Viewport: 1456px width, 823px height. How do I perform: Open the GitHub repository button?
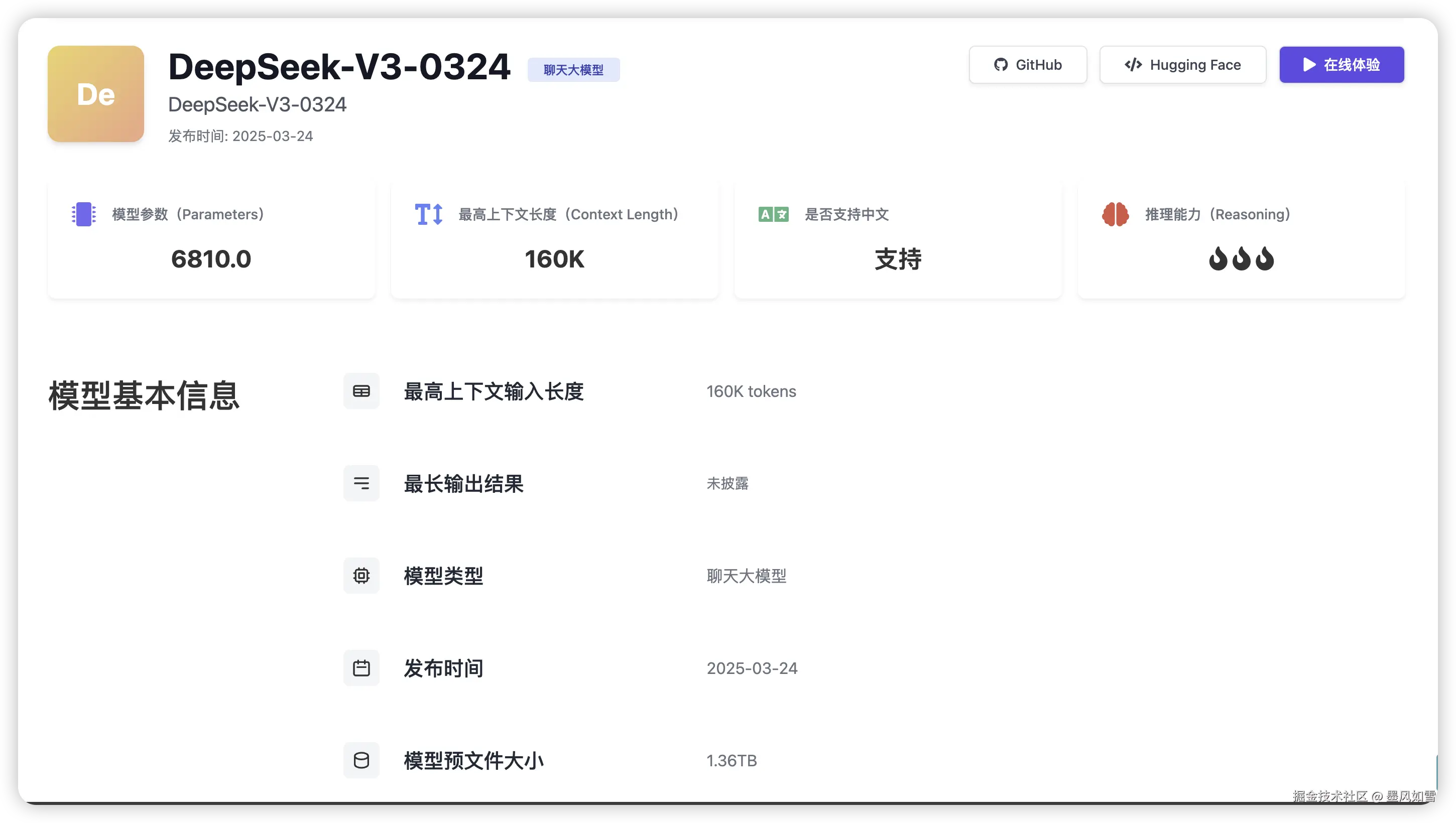1027,65
